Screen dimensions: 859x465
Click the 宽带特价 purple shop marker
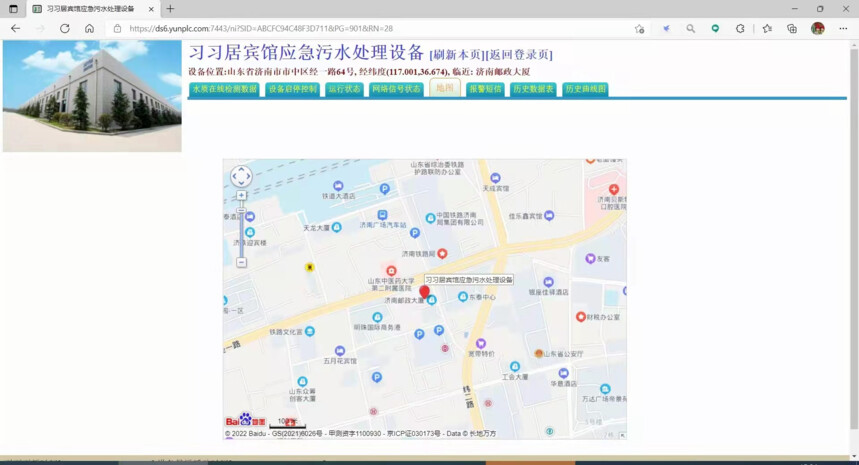point(480,343)
